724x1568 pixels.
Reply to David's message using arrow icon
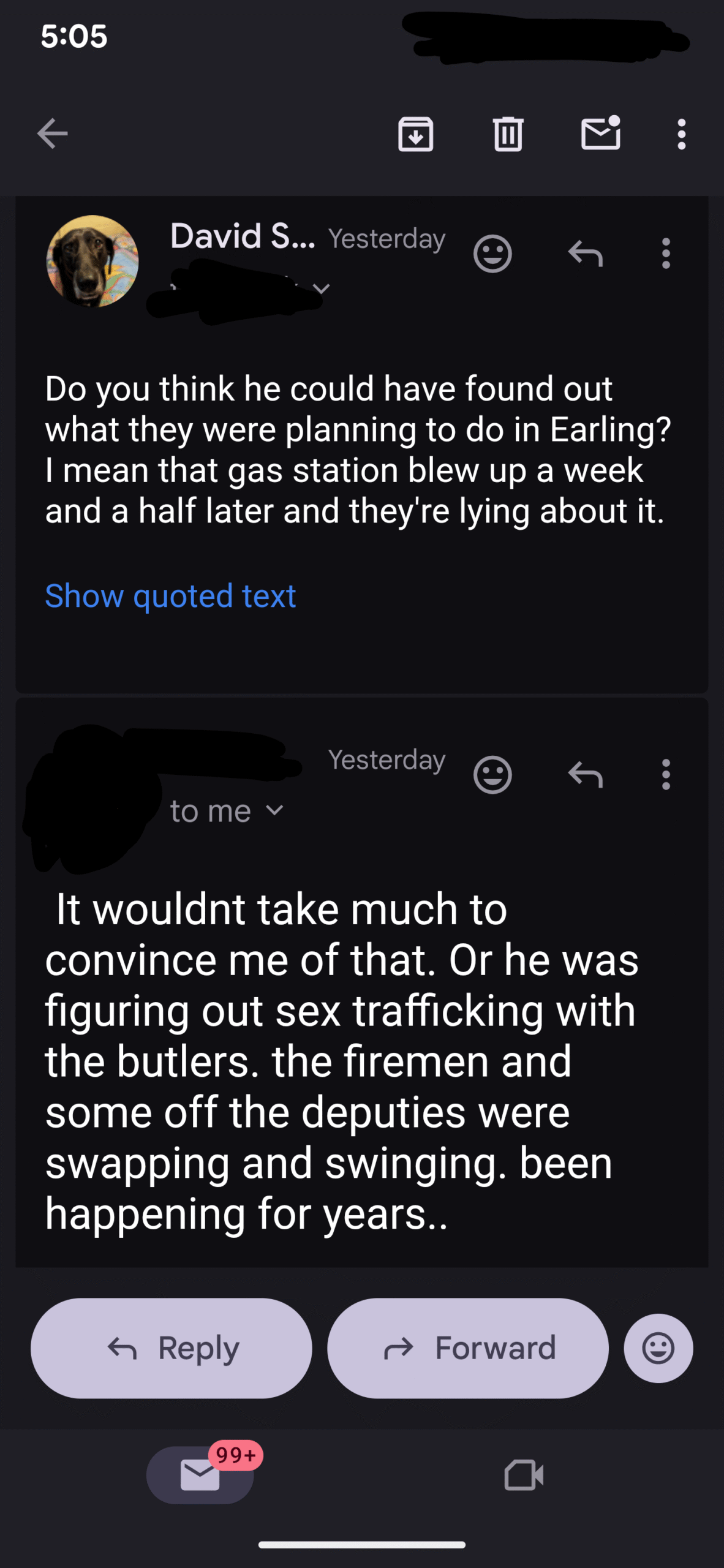coord(586,253)
